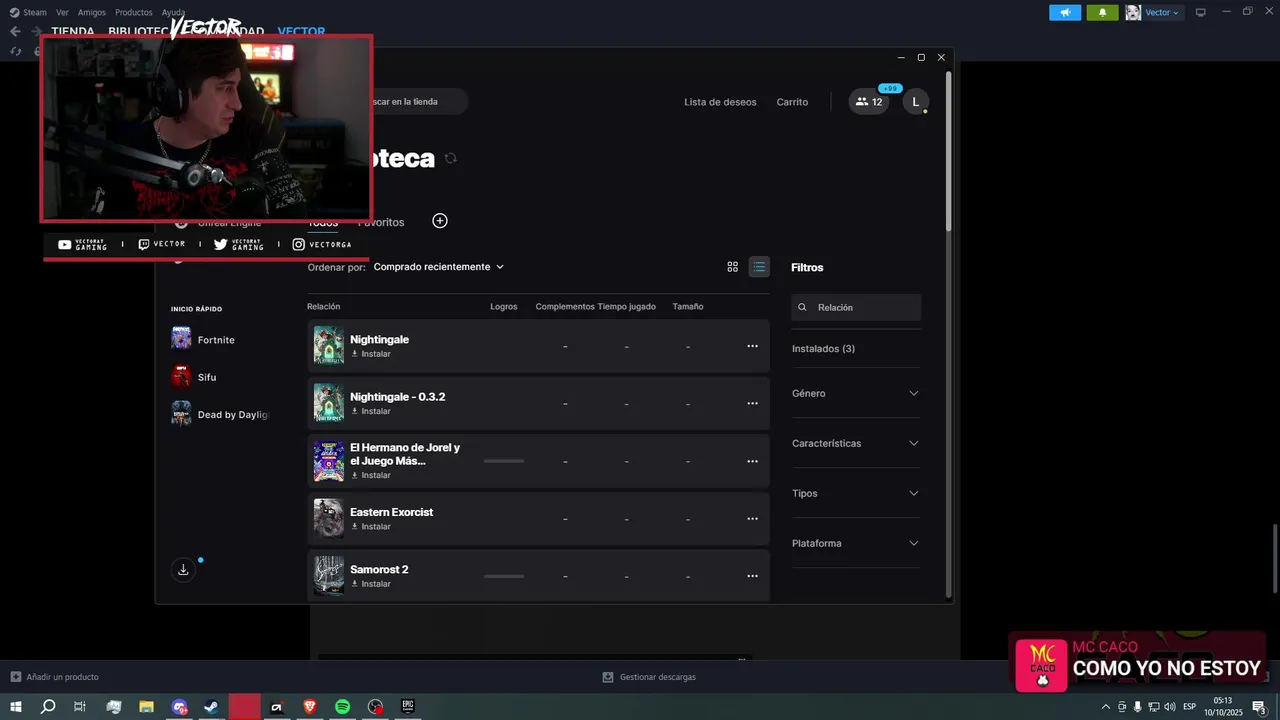The height and width of the screenshot is (720, 1280).
Task: Open options menu for Nightingale - 0.3.2
Action: coord(752,403)
